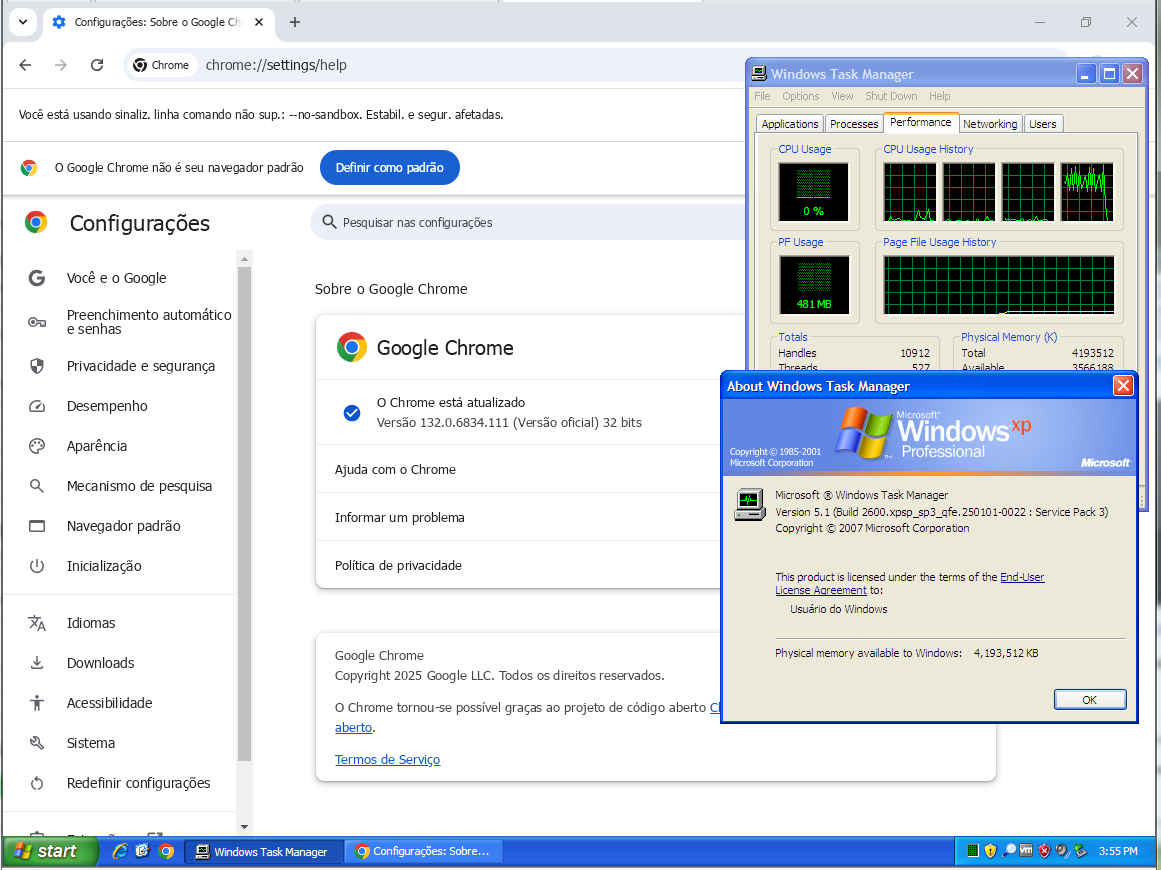This screenshot has width=1161, height=870.
Task: Click the magnifying glass tray icon
Action: point(1008,851)
